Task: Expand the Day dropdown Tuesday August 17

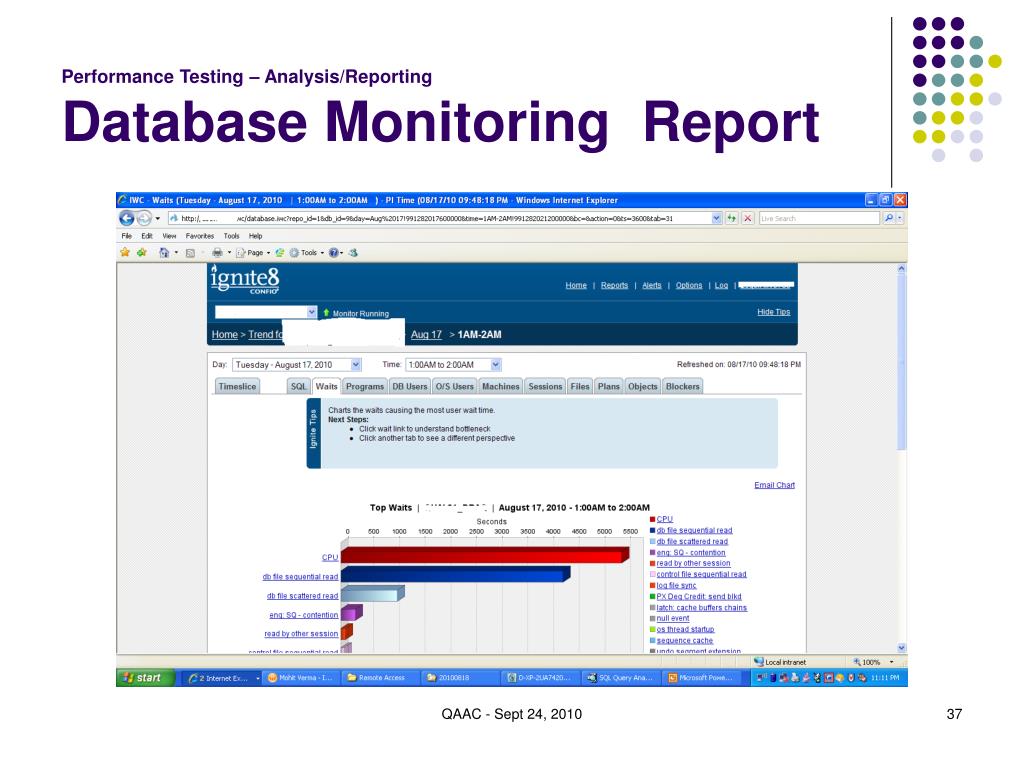Action: 356,365
